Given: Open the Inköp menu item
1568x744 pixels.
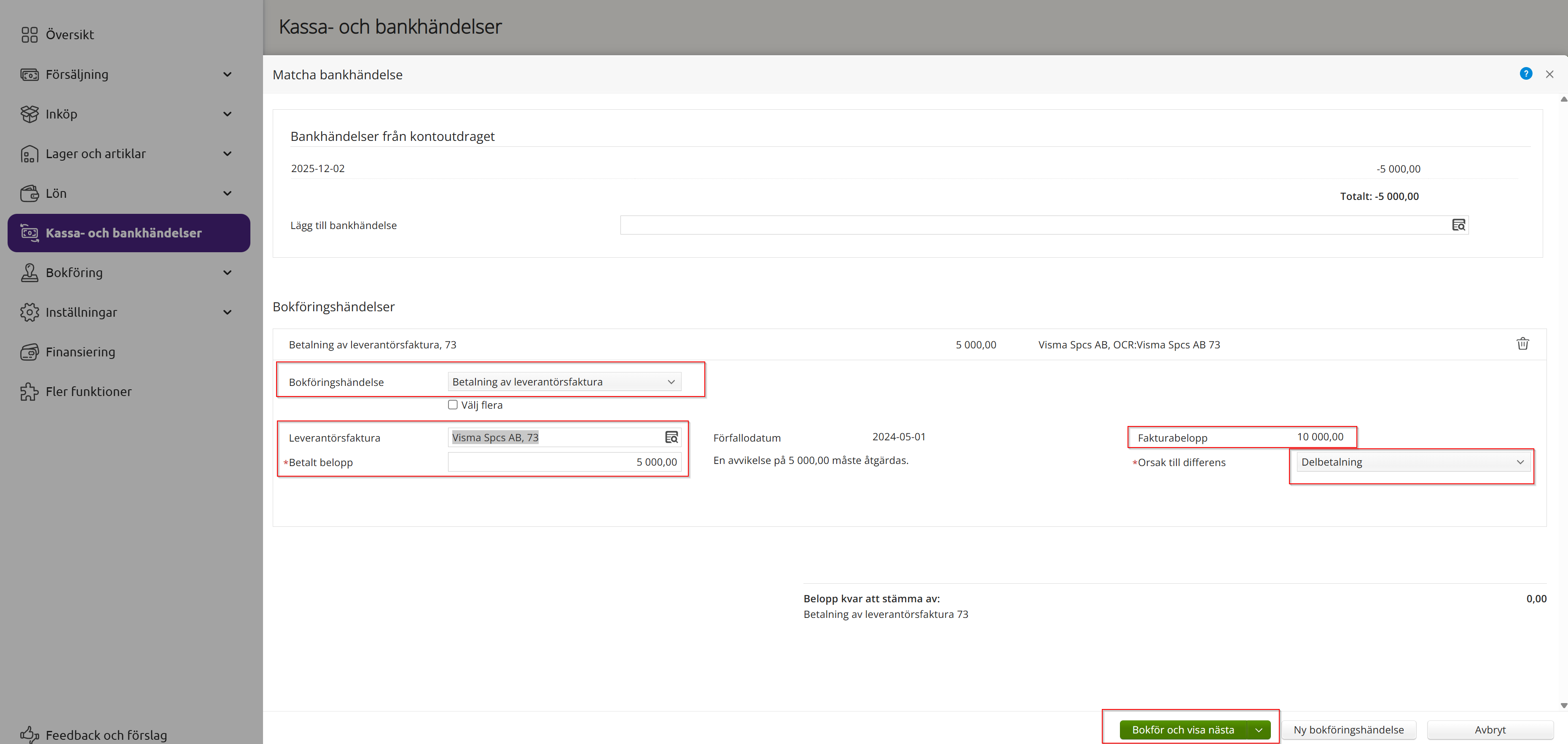Looking at the screenshot, I should (62, 114).
